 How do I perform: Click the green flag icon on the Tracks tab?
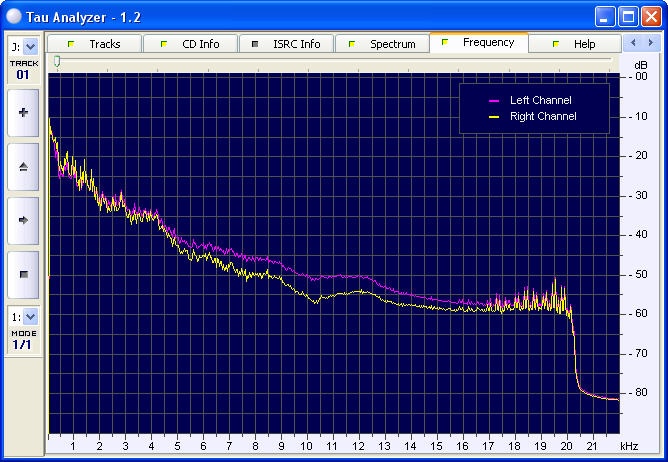click(x=71, y=44)
